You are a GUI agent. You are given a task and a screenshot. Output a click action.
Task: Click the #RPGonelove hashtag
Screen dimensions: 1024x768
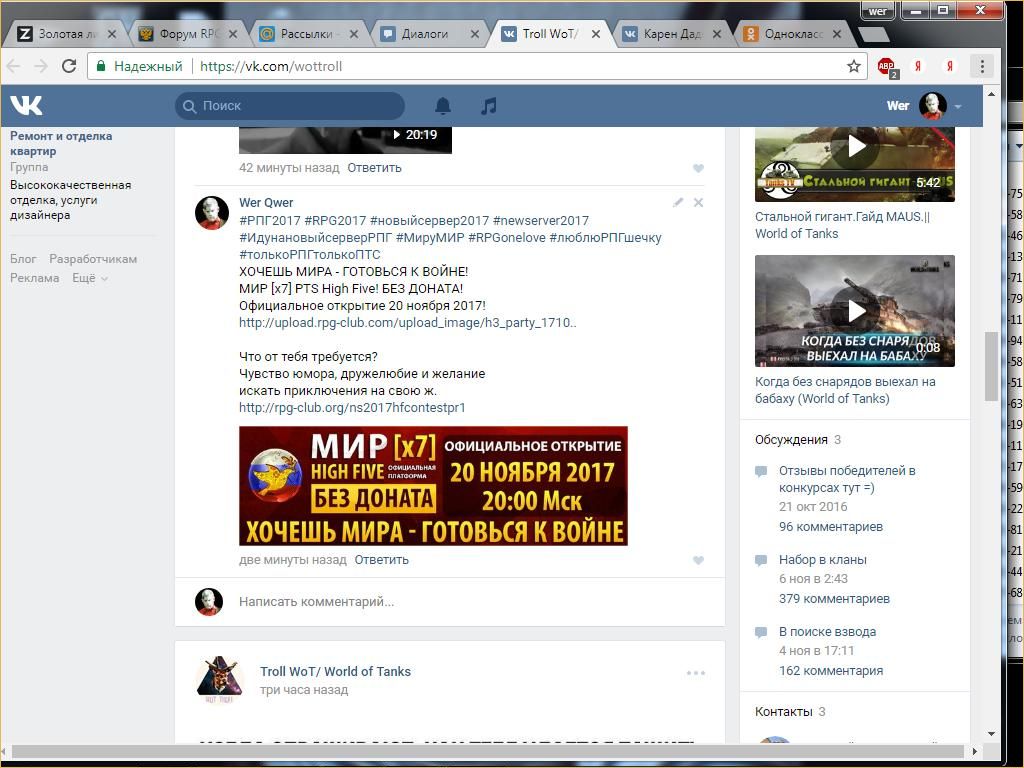tap(507, 238)
